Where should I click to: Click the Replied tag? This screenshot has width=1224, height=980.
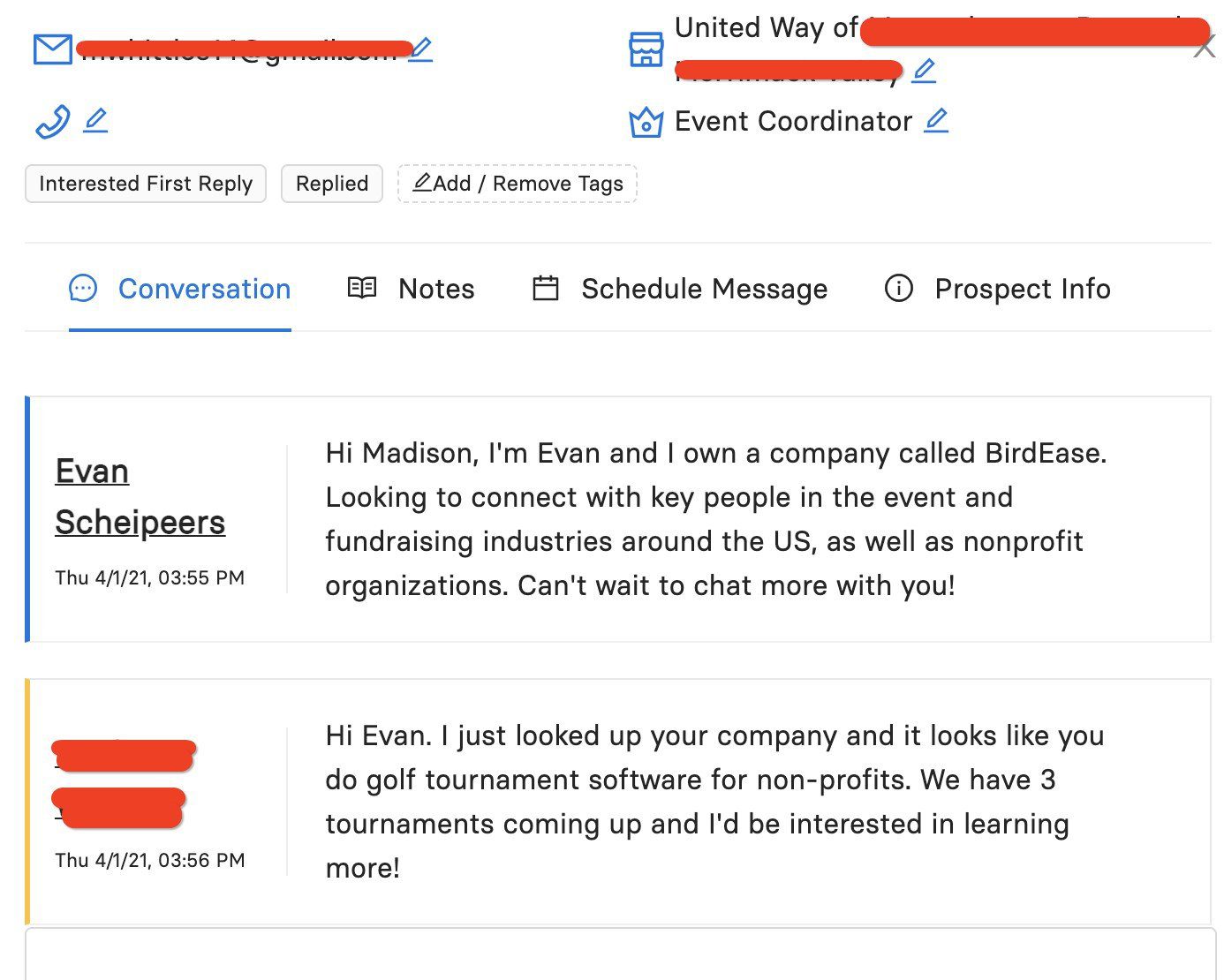pyautogui.click(x=332, y=184)
